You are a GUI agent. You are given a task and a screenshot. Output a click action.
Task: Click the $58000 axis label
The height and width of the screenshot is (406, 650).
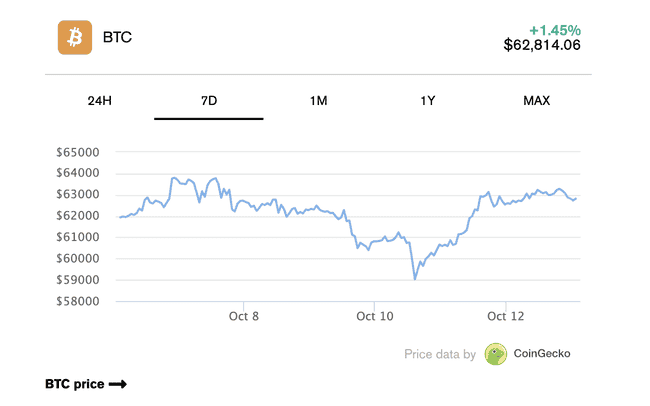[x=79, y=301]
